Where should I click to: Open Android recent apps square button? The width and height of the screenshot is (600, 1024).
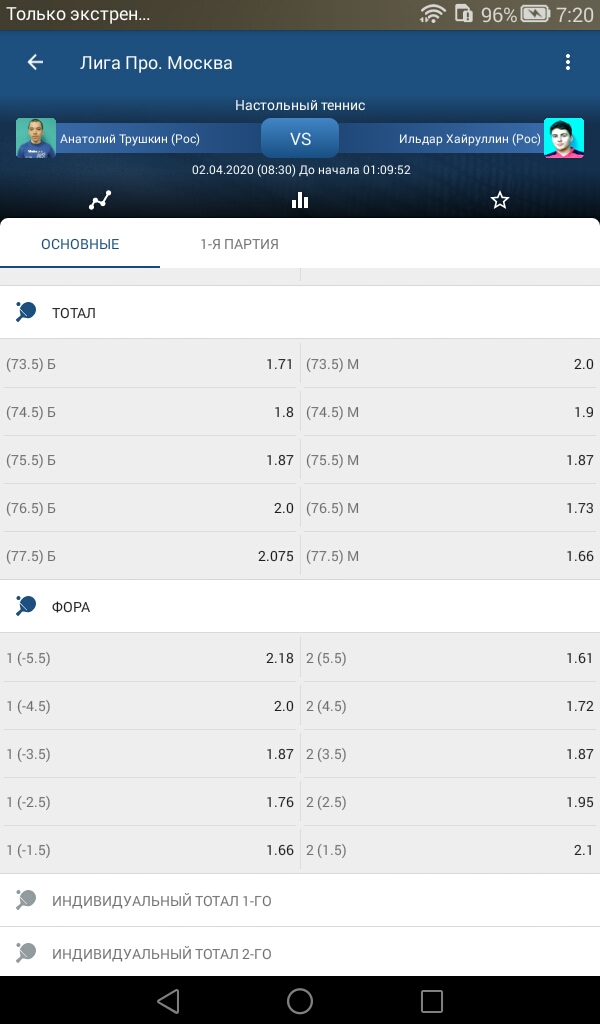(432, 1000)
